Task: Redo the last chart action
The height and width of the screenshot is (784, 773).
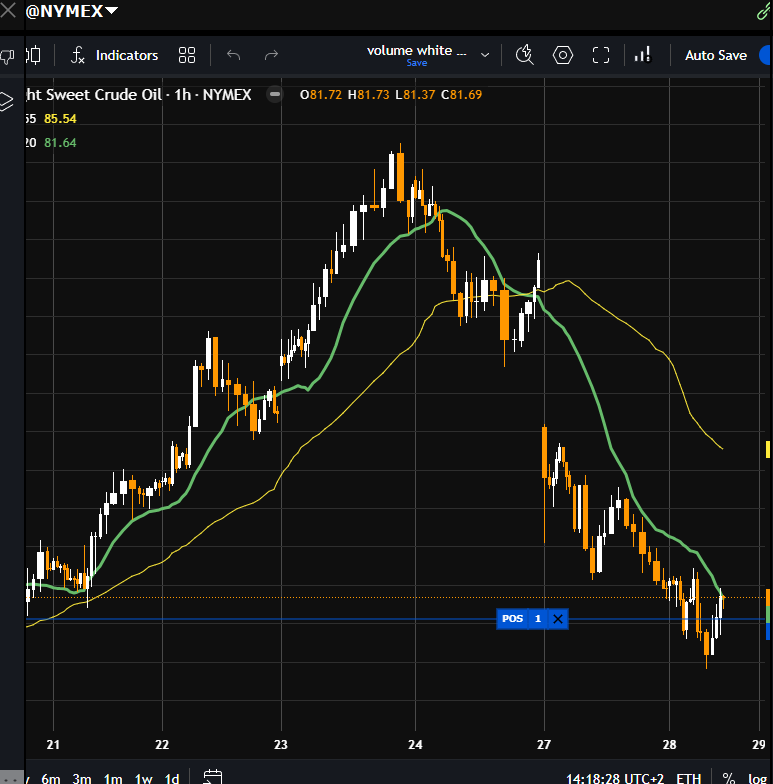Action: point(271,55)
